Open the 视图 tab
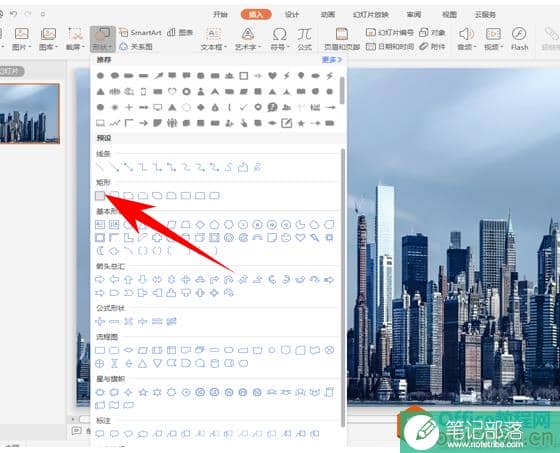Image resolution: width=560 pixels, height=453 pixels. coord(450,15)
